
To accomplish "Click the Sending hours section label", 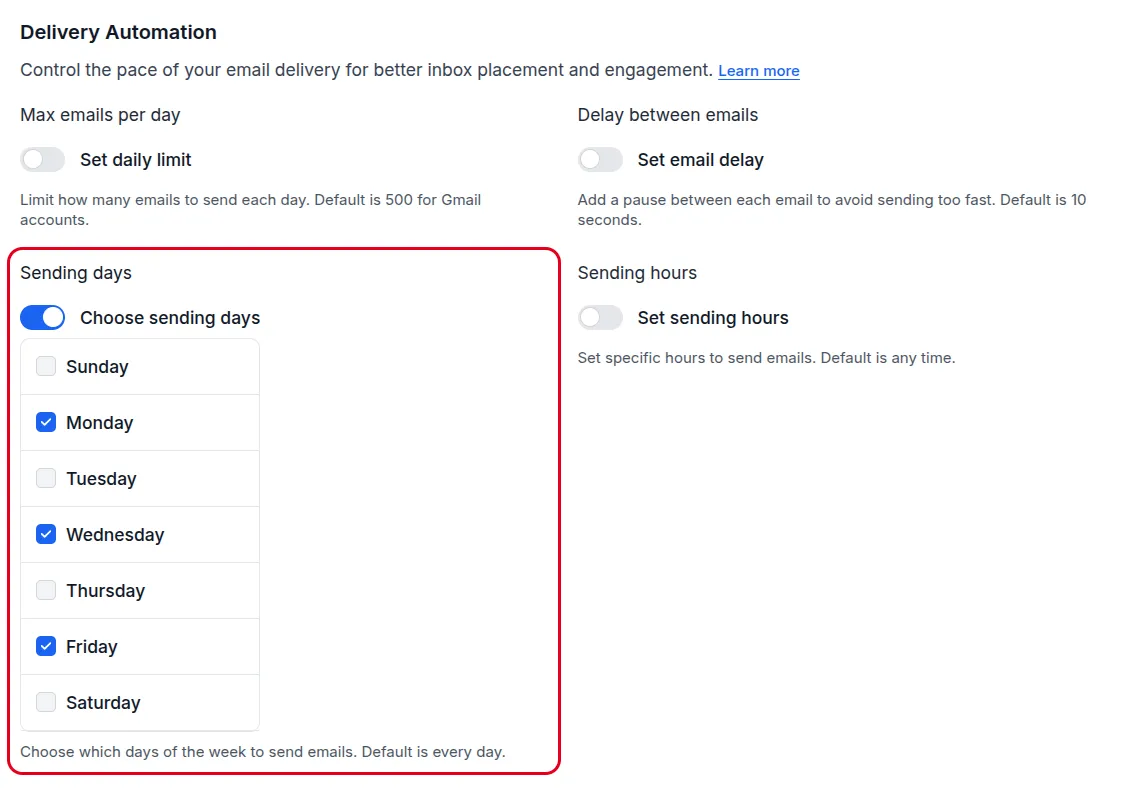I will [x=637, y=273].
